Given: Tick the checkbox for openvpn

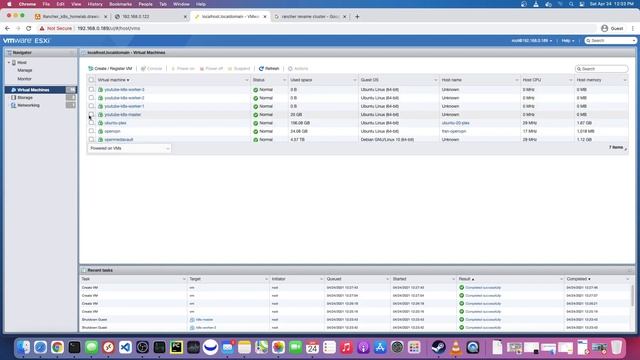Looking at the screenshot, I should (x=91, y=131).
